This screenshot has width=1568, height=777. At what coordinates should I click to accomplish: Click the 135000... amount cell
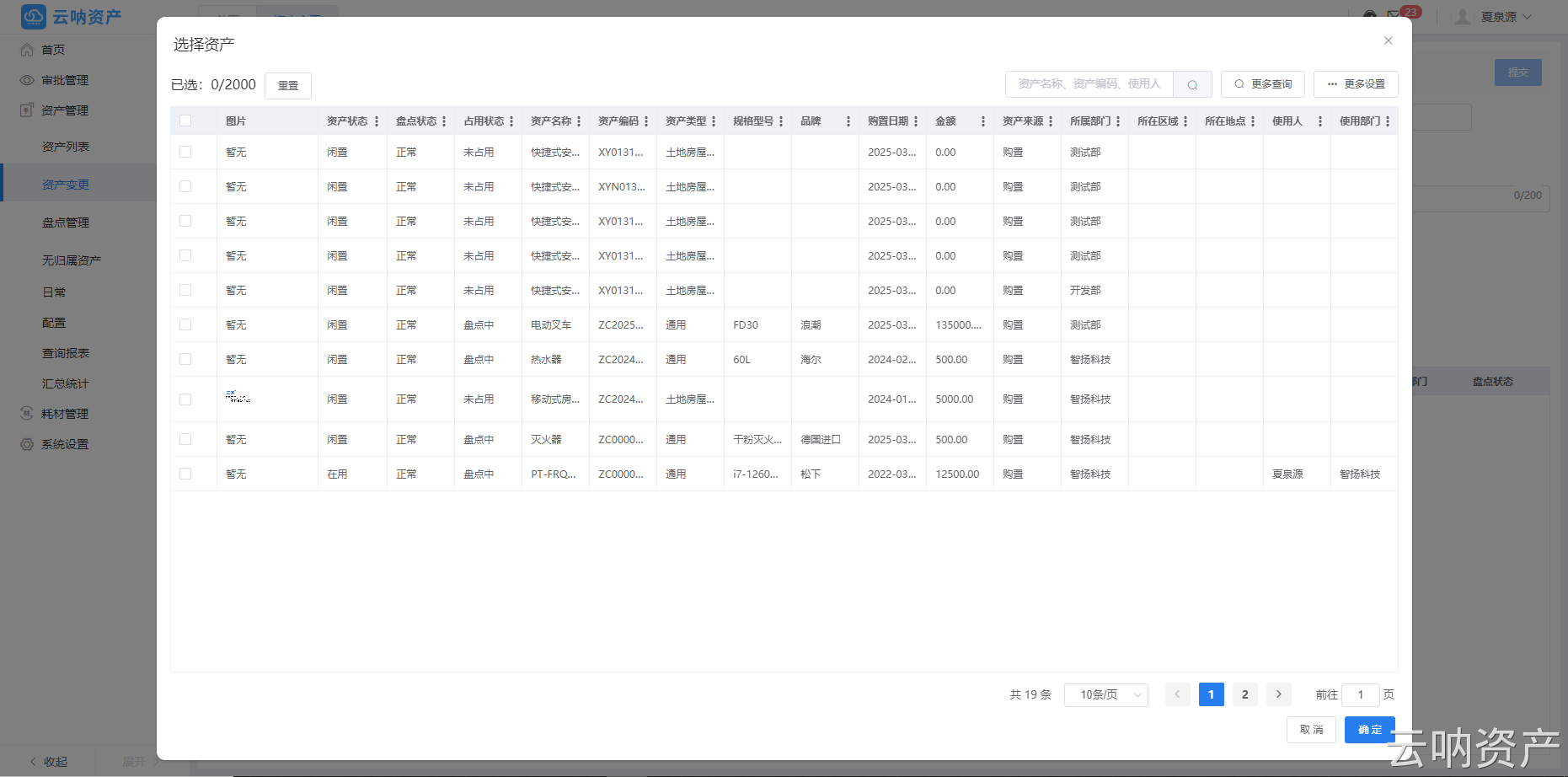958,324
